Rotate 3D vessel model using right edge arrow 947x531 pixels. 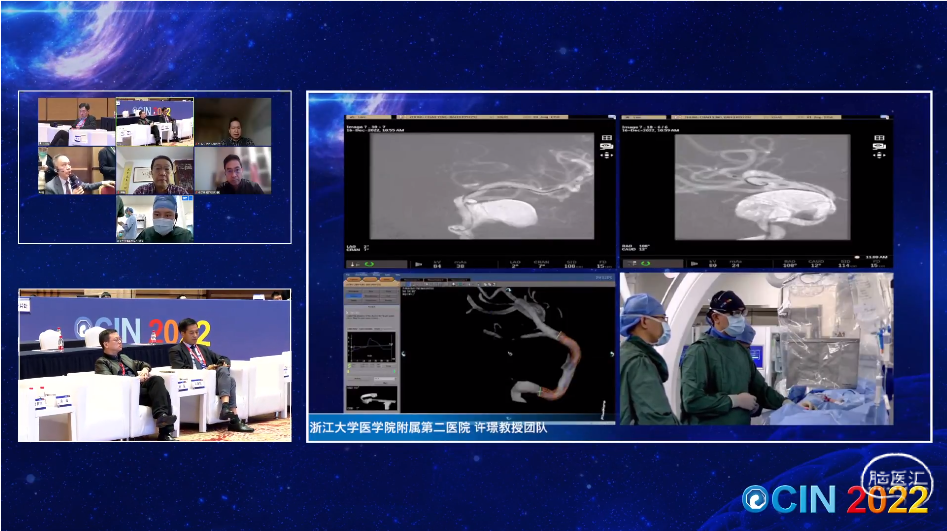point(612,354)
